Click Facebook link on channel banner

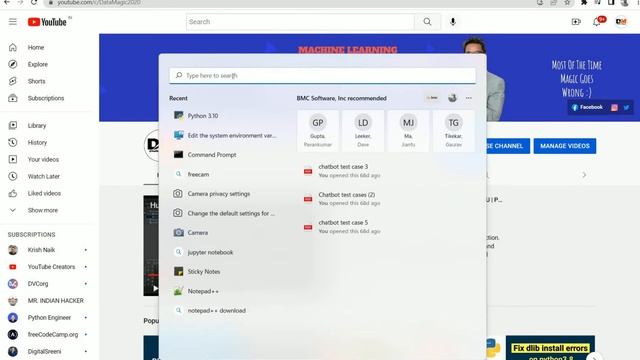[587, 107]
